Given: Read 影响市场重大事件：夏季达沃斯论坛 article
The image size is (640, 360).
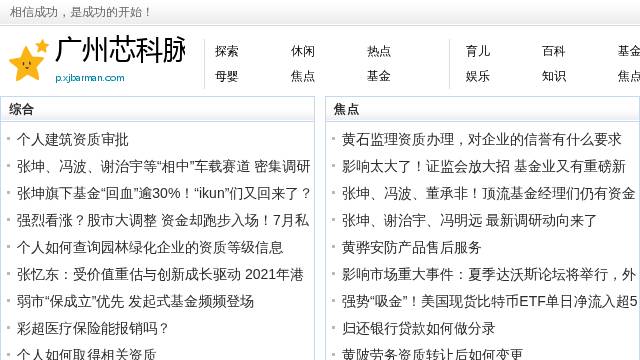Looking at the screenshot, I should pyautogui.click(x=489, y=274).
